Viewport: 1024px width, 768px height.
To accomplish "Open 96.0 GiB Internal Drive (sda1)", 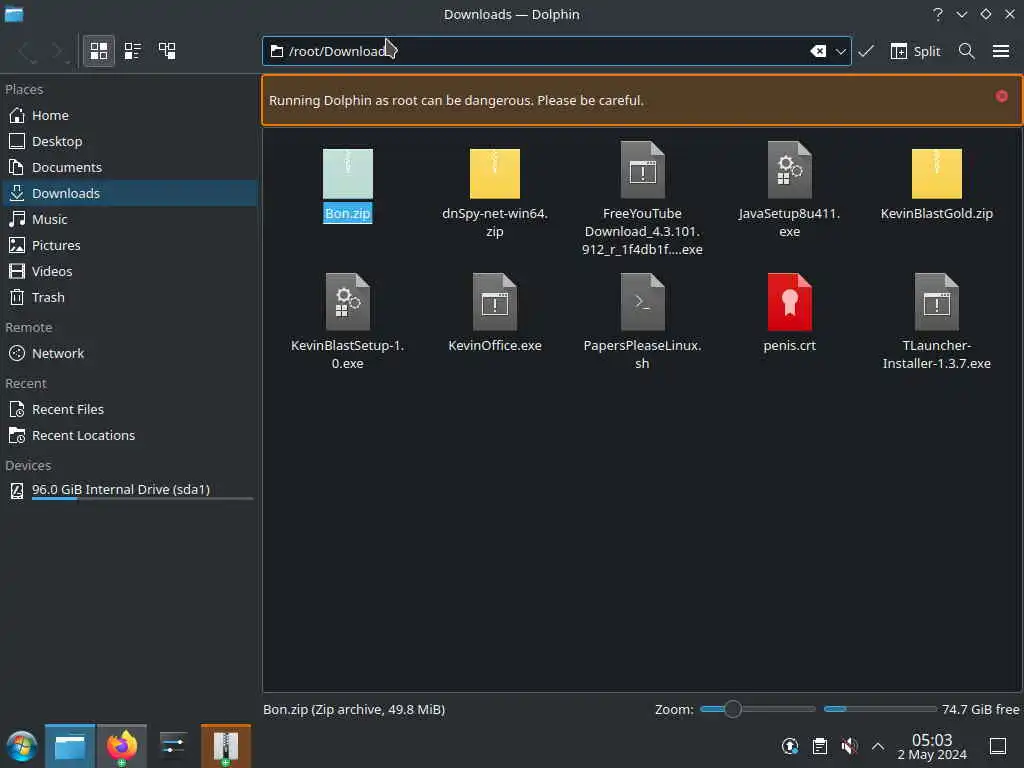I will coord(129,490).
